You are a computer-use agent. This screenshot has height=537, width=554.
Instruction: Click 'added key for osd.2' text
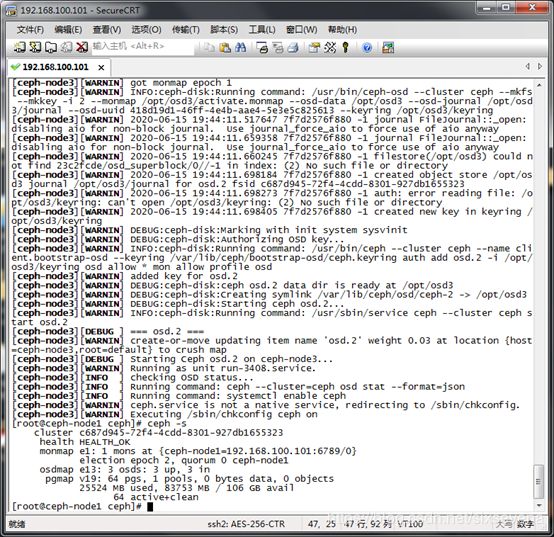[184, 277]
